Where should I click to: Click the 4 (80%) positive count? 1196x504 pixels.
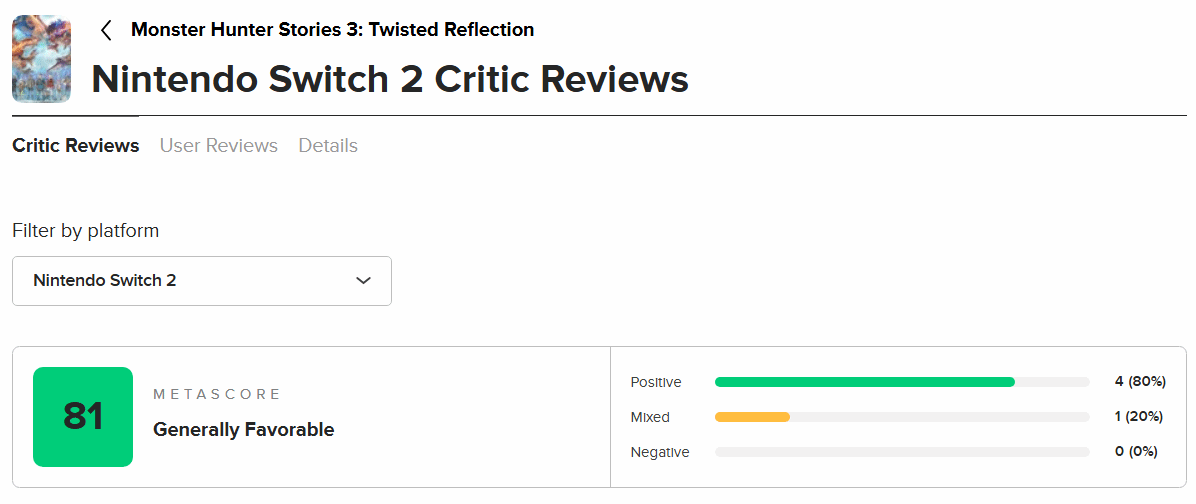coord(1140,382)
